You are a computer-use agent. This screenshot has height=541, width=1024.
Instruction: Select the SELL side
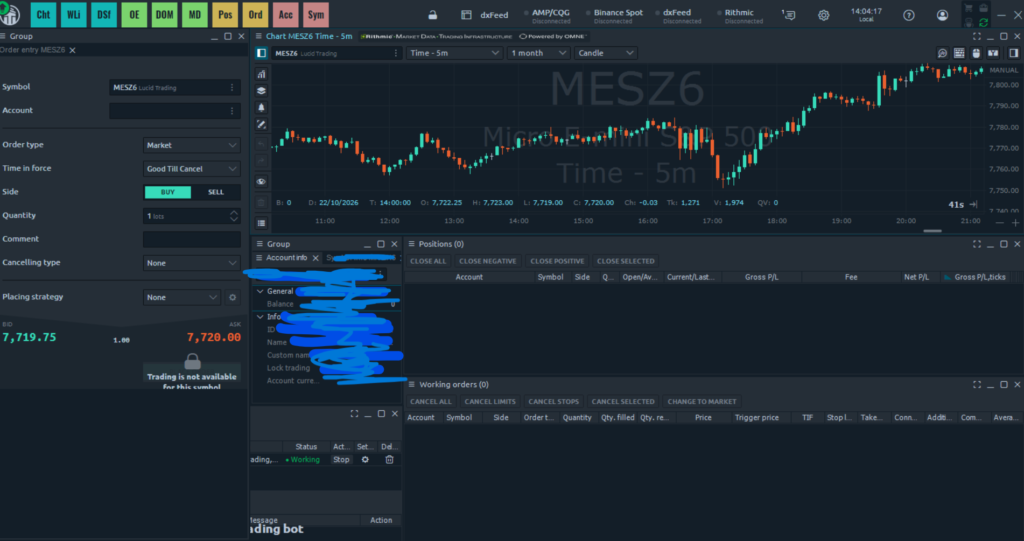[x=216, y=192]
